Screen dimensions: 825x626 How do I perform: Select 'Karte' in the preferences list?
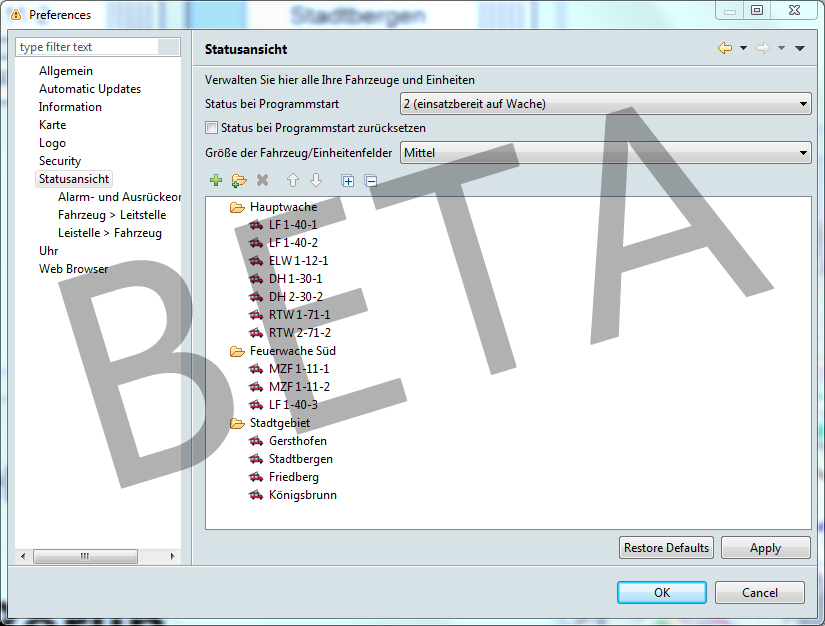[x=52, y=125]
